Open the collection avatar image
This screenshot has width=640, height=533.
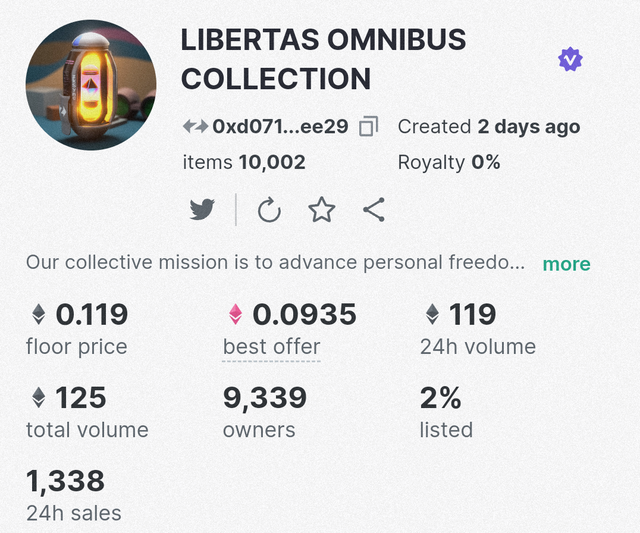pos(91,85)
